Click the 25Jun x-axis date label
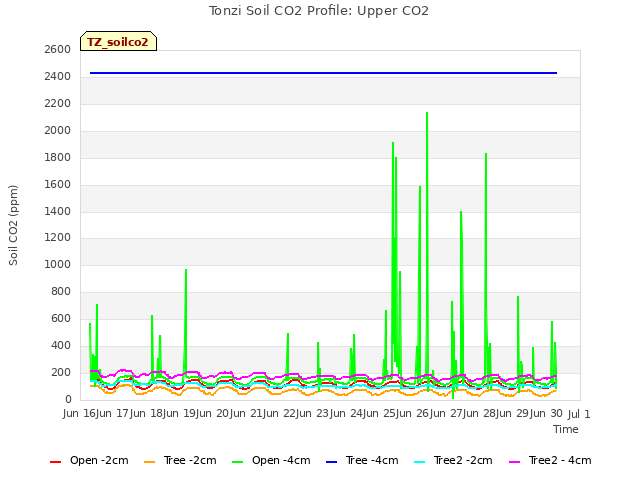The height and width of the screenshot is (480, 640). (x=398, y=413)
